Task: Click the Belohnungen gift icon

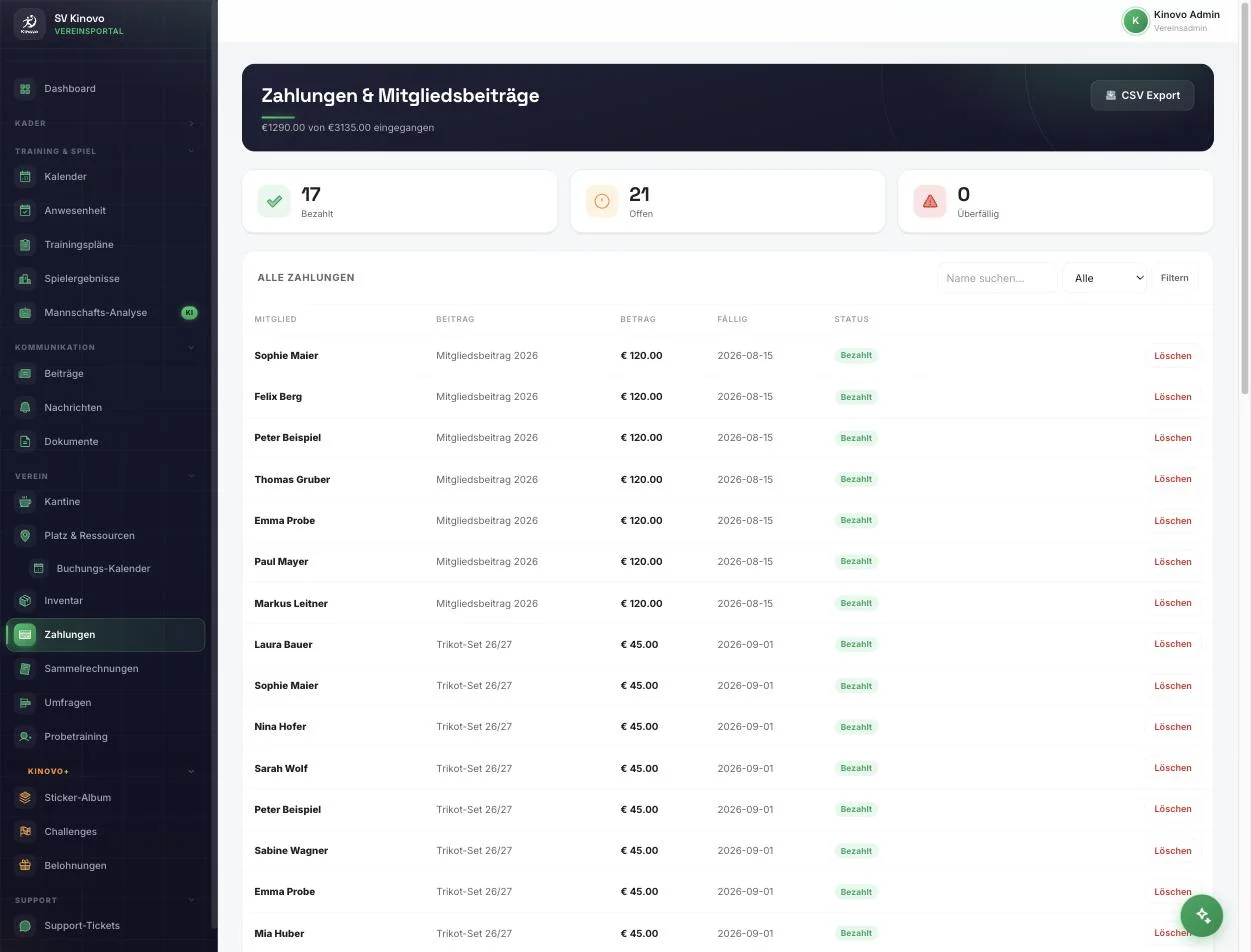Action: pos(25,866)
